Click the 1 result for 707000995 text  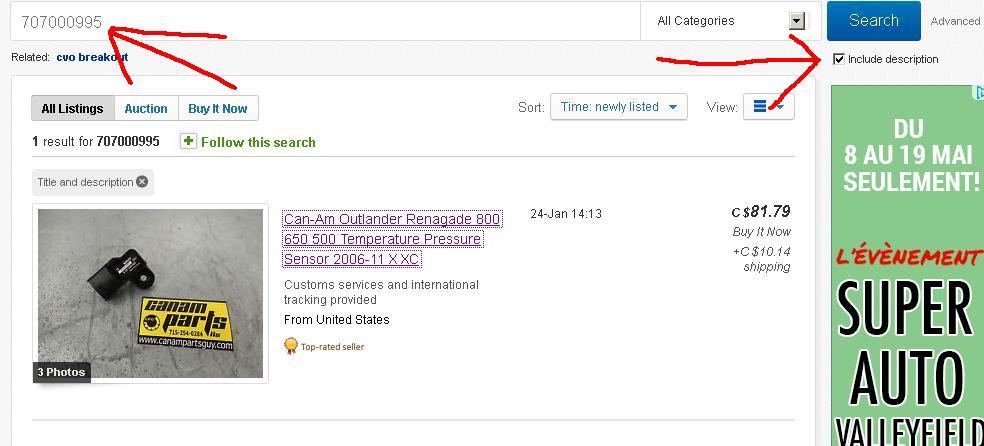96,141
